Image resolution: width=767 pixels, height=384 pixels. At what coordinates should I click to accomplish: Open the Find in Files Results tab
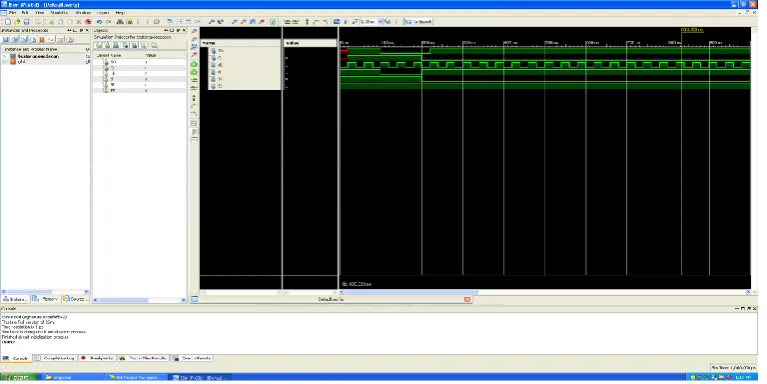click(143, 358)
